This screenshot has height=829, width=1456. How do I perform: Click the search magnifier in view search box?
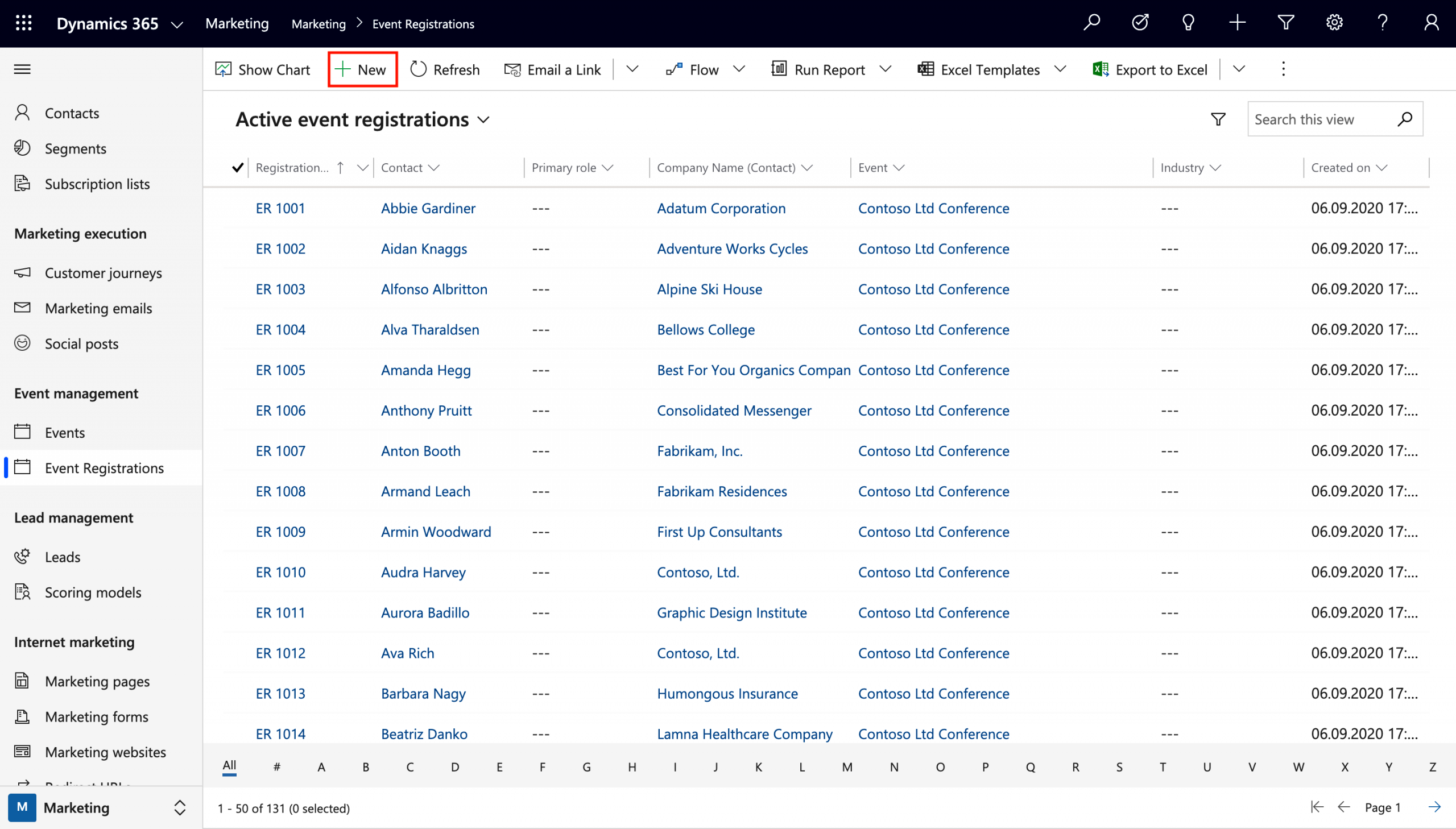[x=1405, y=119]
